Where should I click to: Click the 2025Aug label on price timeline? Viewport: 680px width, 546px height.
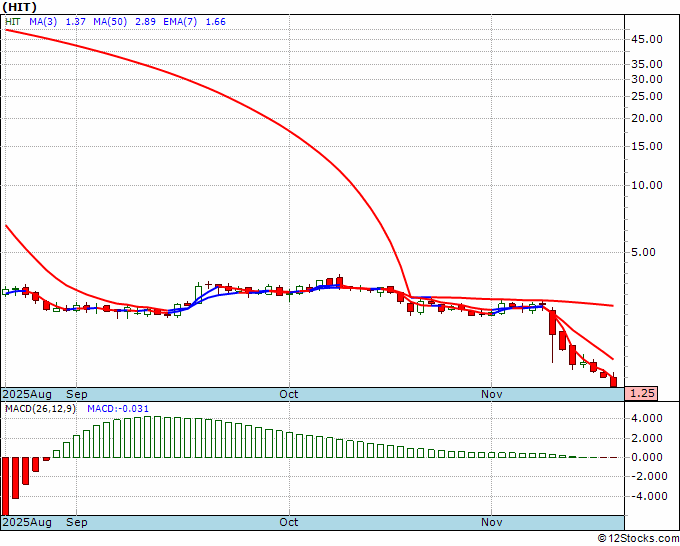27,394
